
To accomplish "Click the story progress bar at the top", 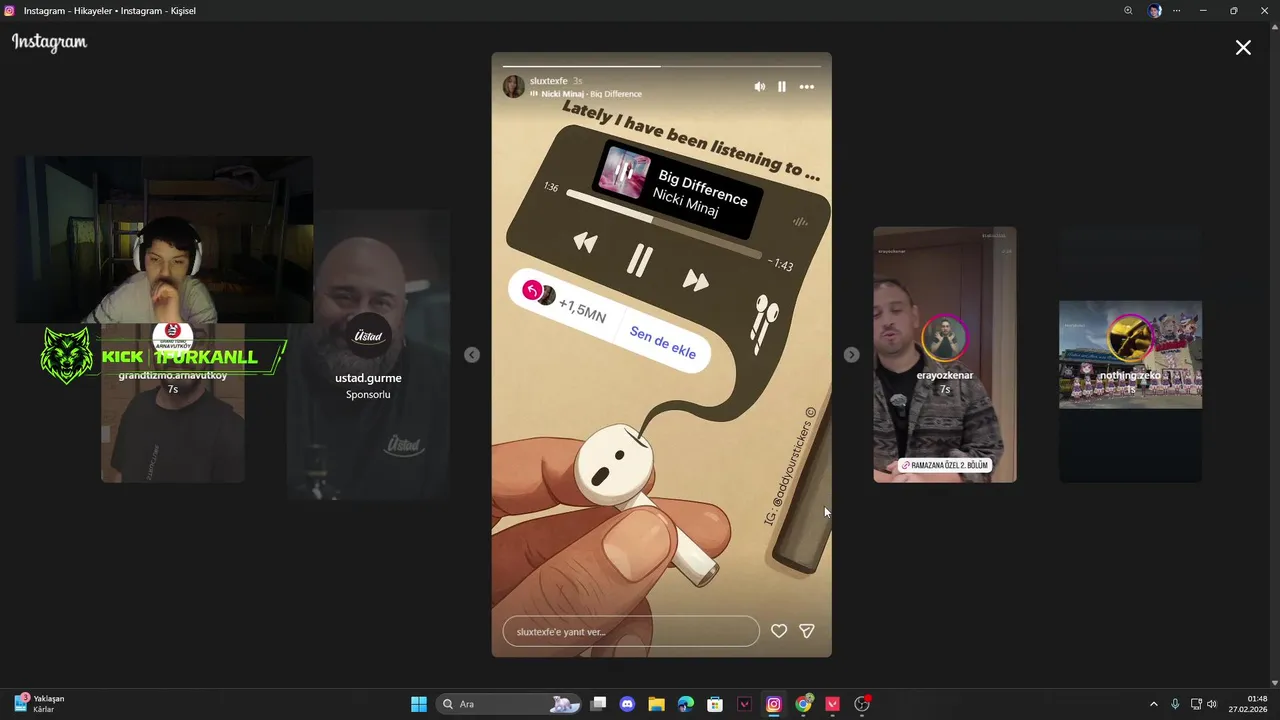I will (x=661, y=66).
